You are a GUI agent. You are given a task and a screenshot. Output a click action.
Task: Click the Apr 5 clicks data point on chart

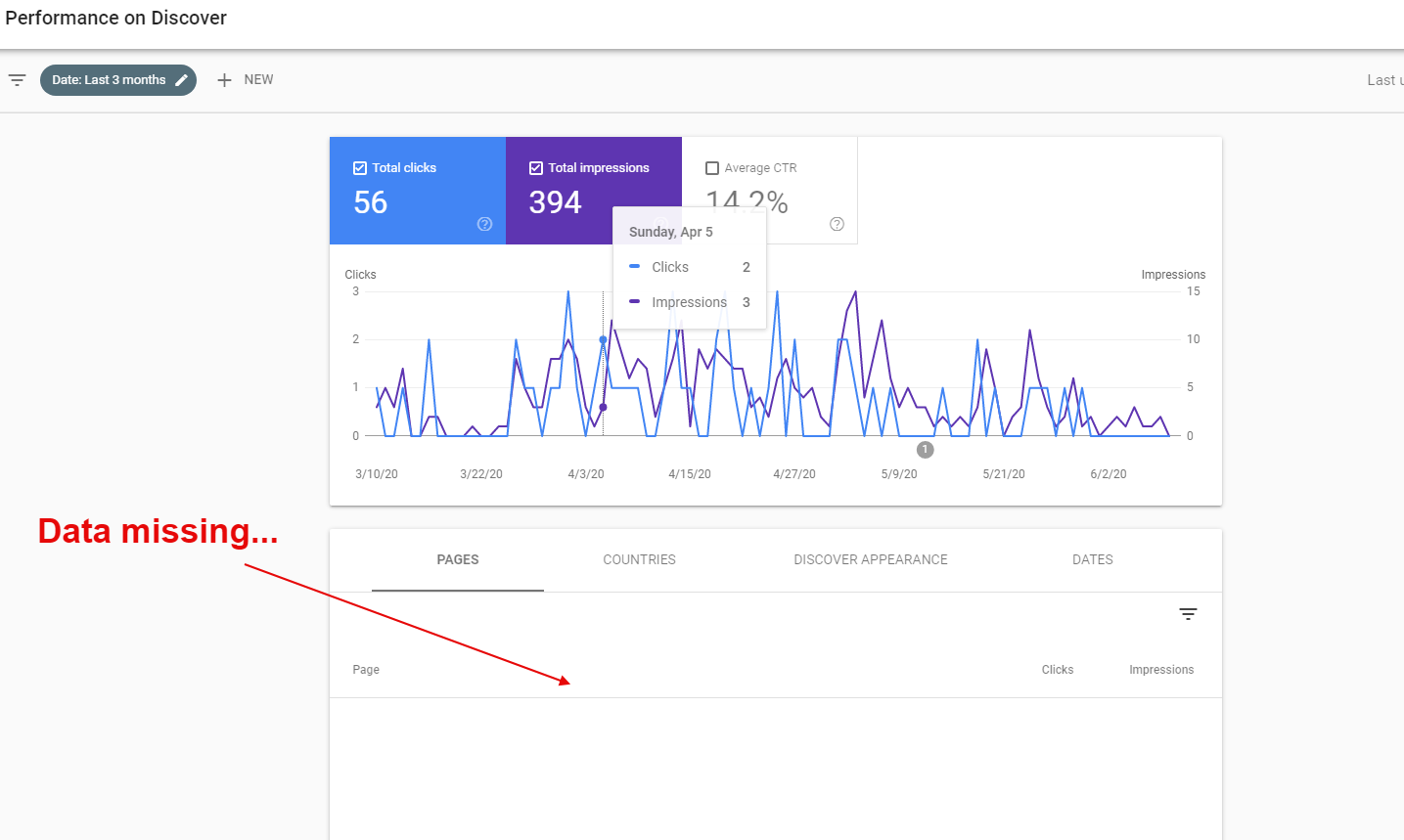point(603,340)
